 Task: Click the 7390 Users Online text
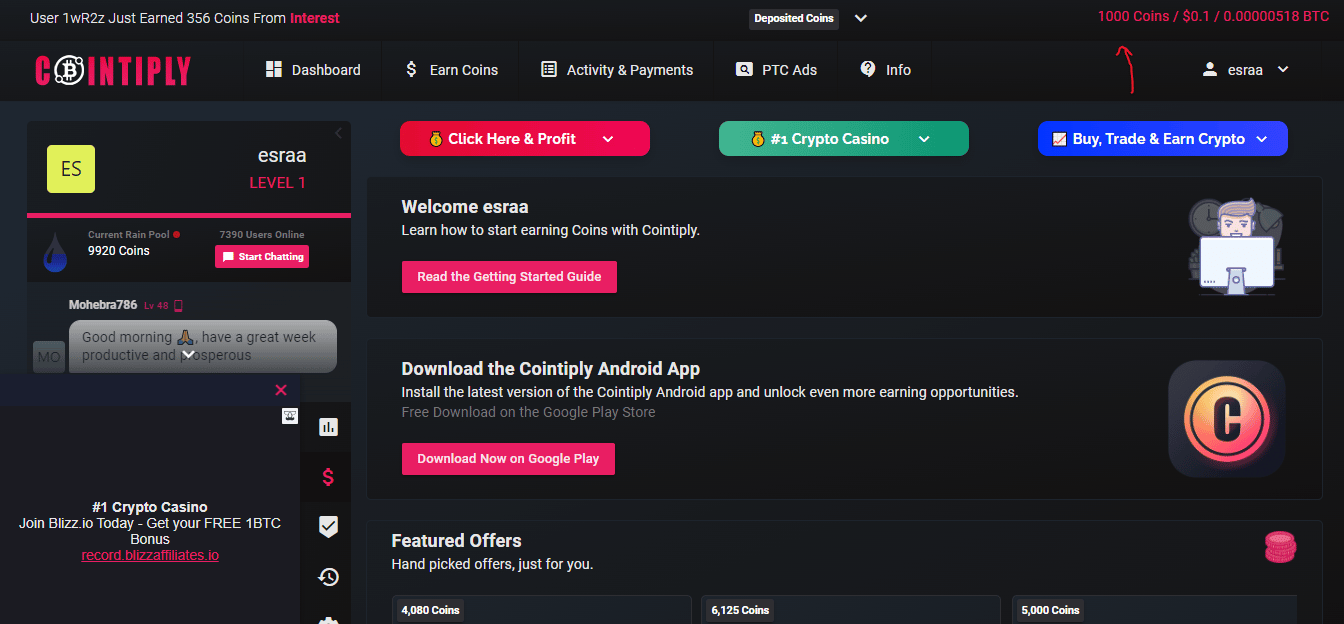pos(261,235)
